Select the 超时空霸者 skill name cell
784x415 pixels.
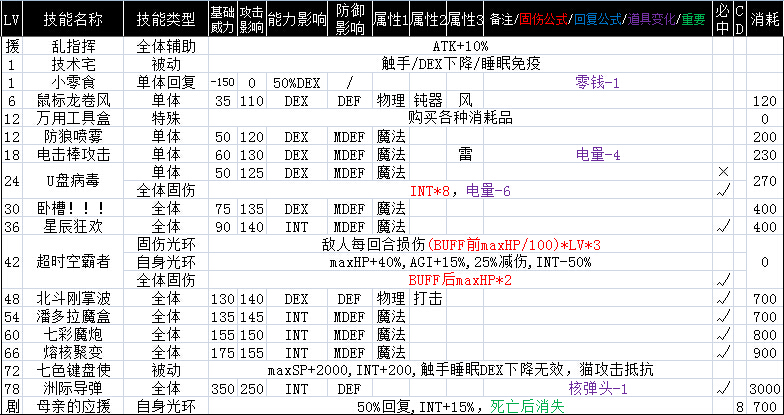(73, 262)
